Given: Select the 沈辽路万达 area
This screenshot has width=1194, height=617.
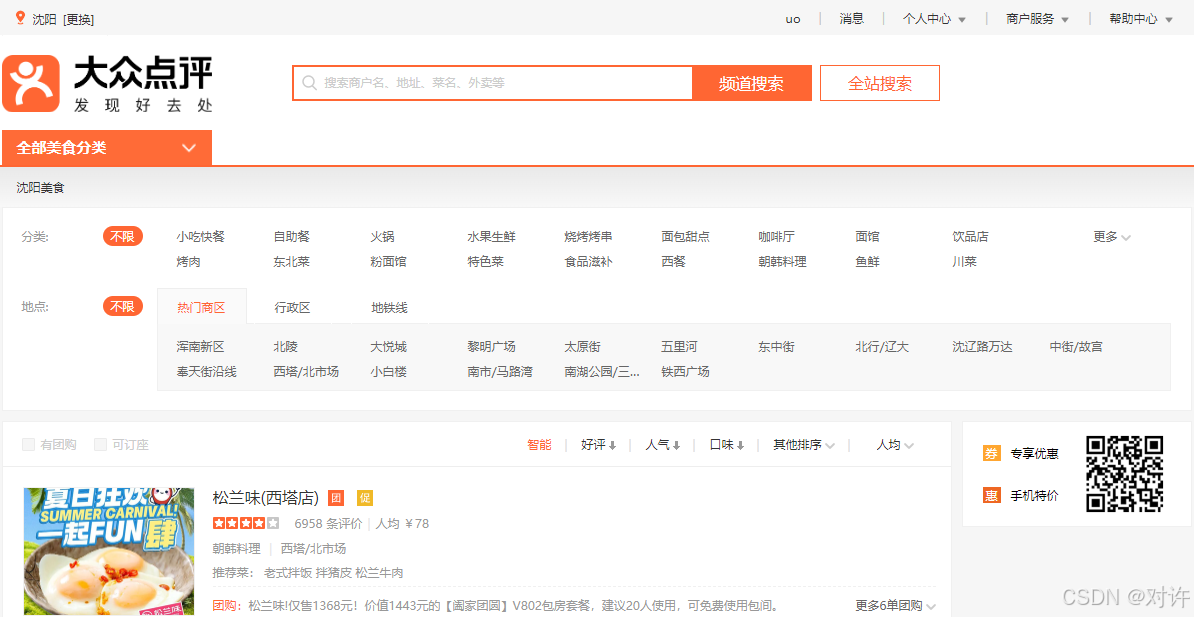Looking at the screenshot, I should [982, 347].
